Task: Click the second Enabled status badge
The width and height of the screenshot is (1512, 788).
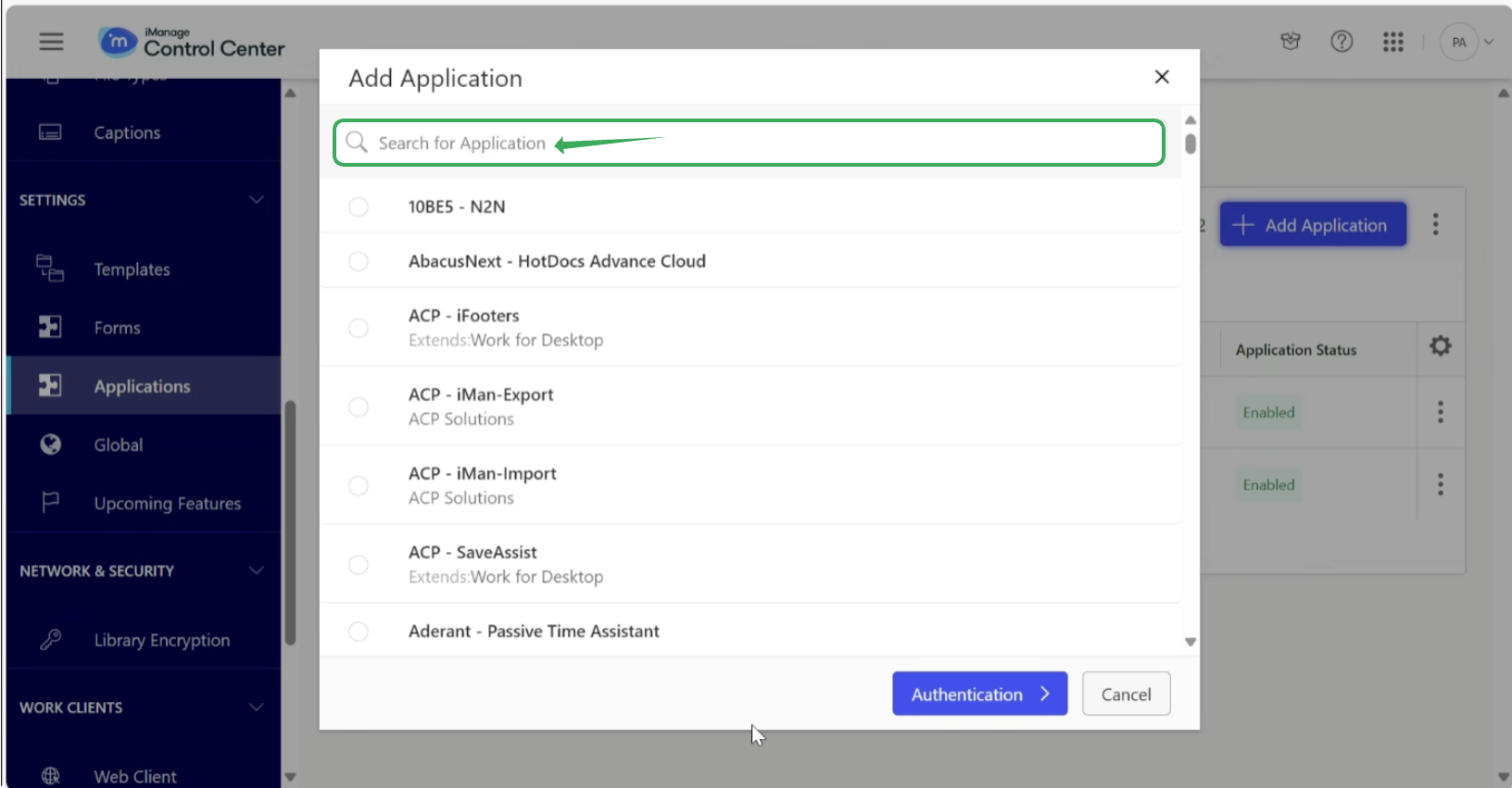Action: tap(1268, 484)
